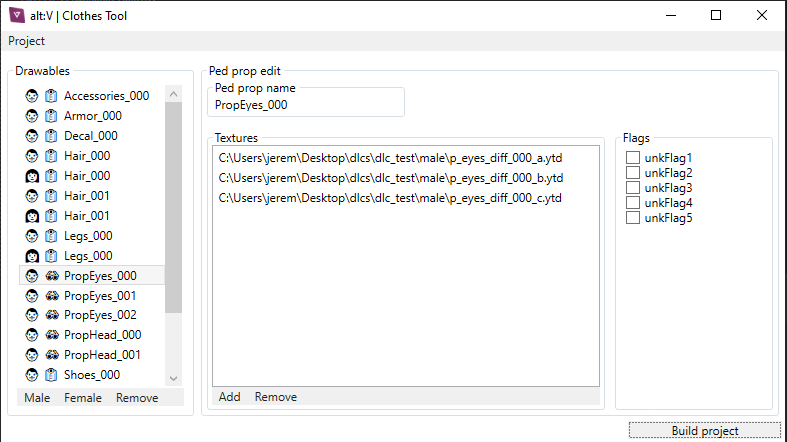The width and height of the screenshot is (787, 442).
Task: Select the PropEyes_002 drawable name
Action: coord(100,315)
